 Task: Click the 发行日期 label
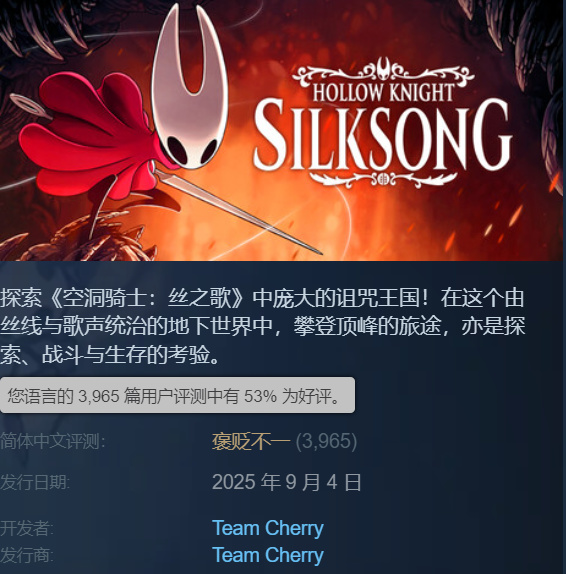click(35, 482)
